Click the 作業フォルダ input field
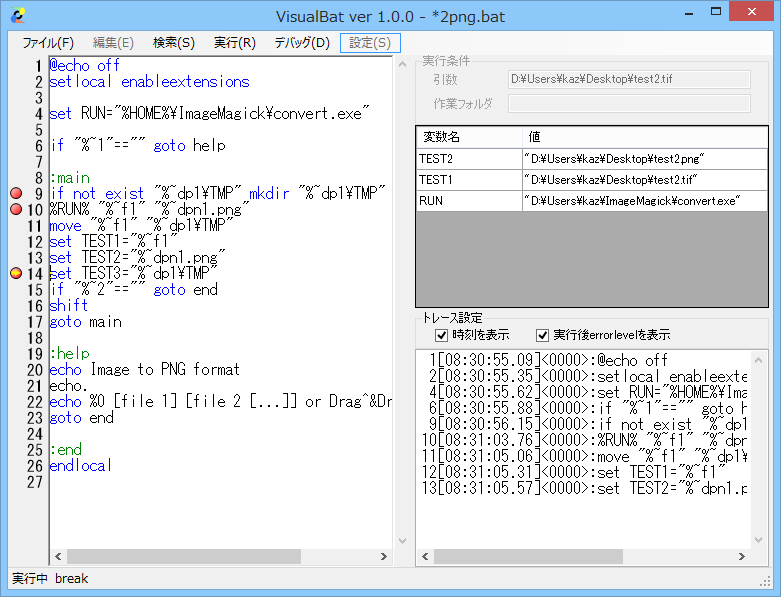Image resolution: width=781 pixels, height=597 pixels. 629,104
